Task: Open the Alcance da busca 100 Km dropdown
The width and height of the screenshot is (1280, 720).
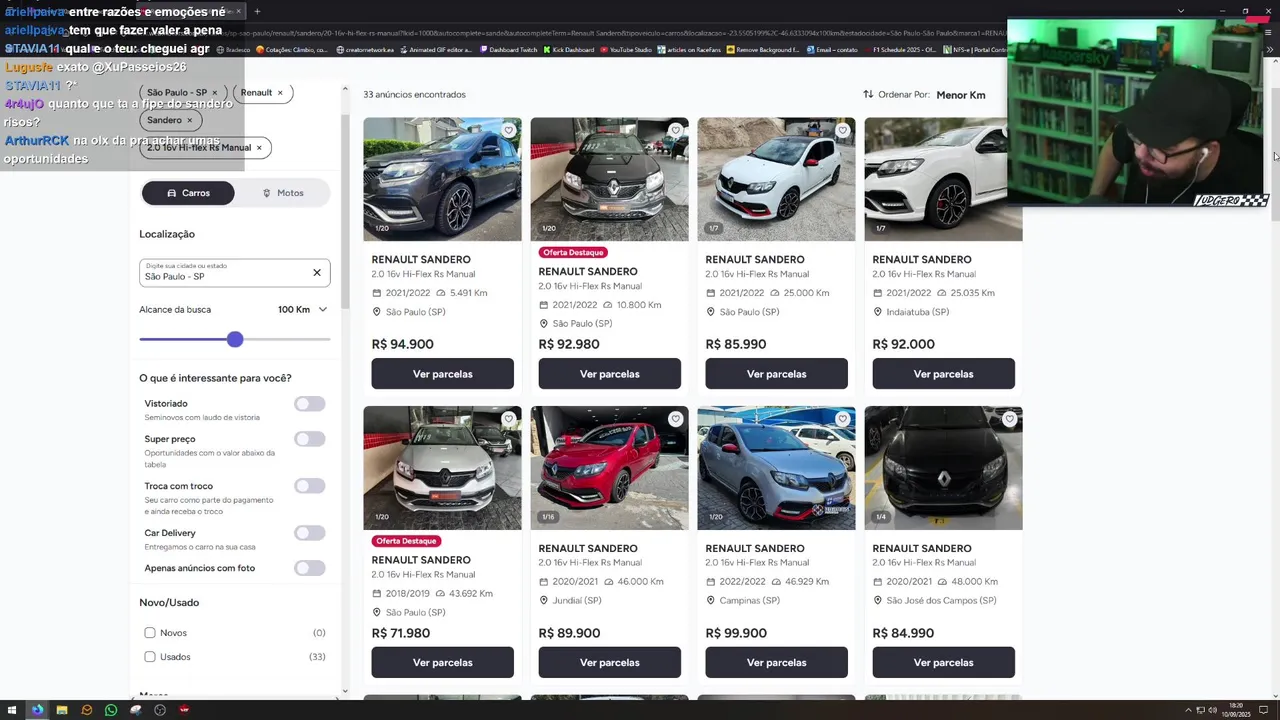Action: click(303, 310)
